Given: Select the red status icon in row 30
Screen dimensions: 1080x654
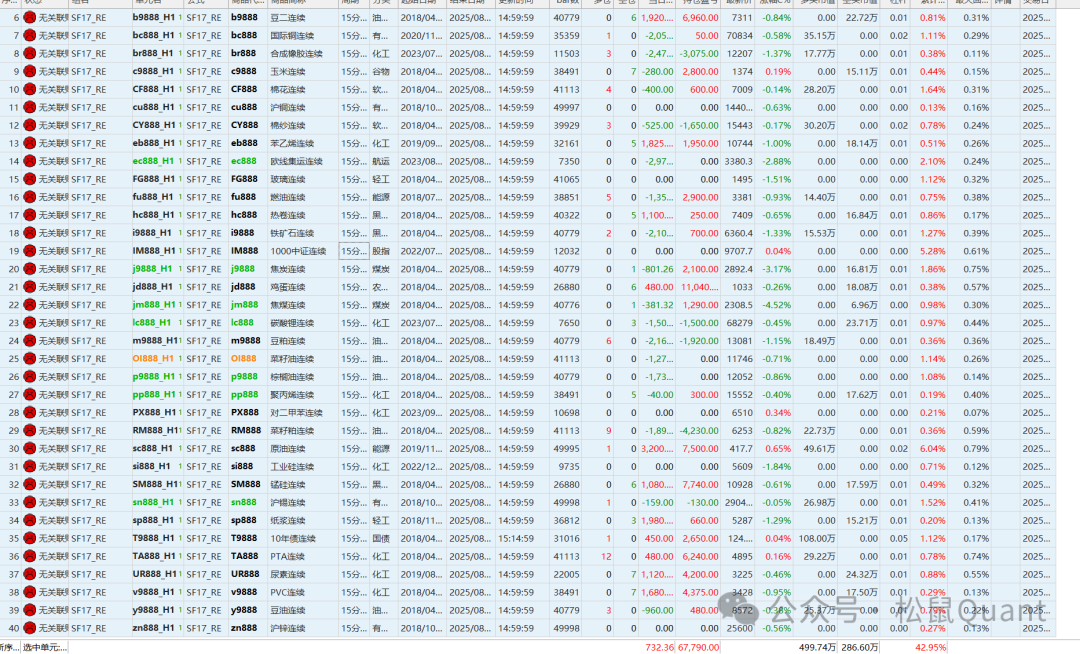Looking at the screenshot, I should (29, 449).
